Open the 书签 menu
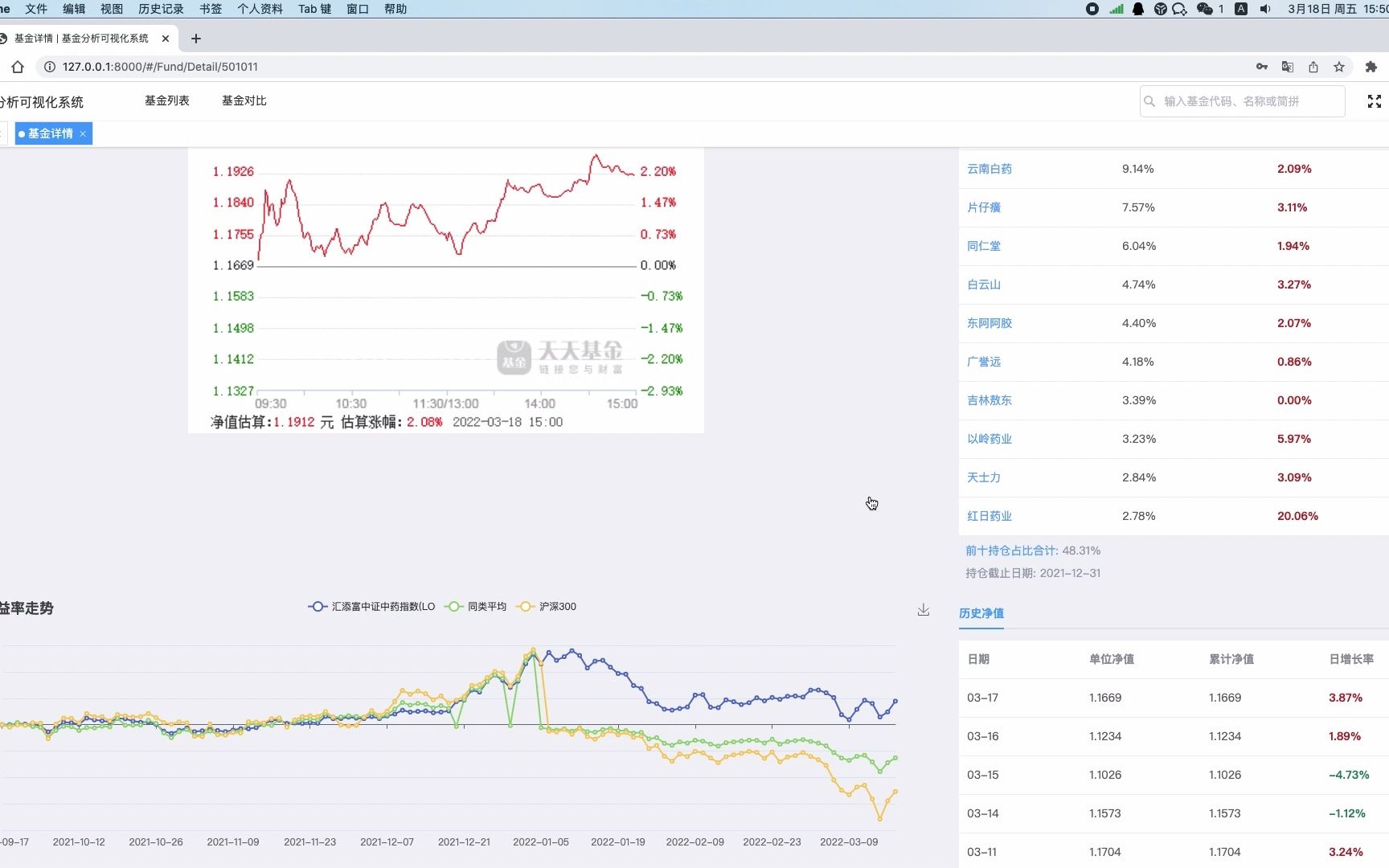 tap(211, 9)
